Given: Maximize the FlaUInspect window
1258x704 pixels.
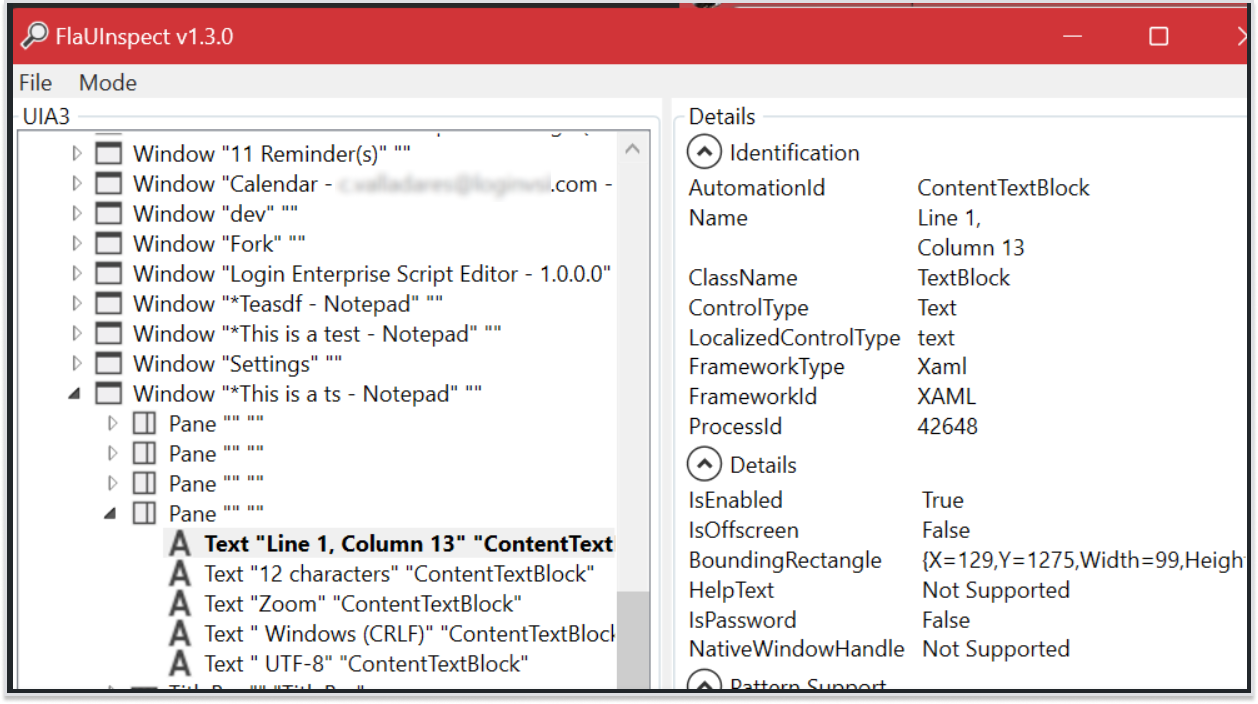Looking at the screenshot, I should [x=1158, y=37].
